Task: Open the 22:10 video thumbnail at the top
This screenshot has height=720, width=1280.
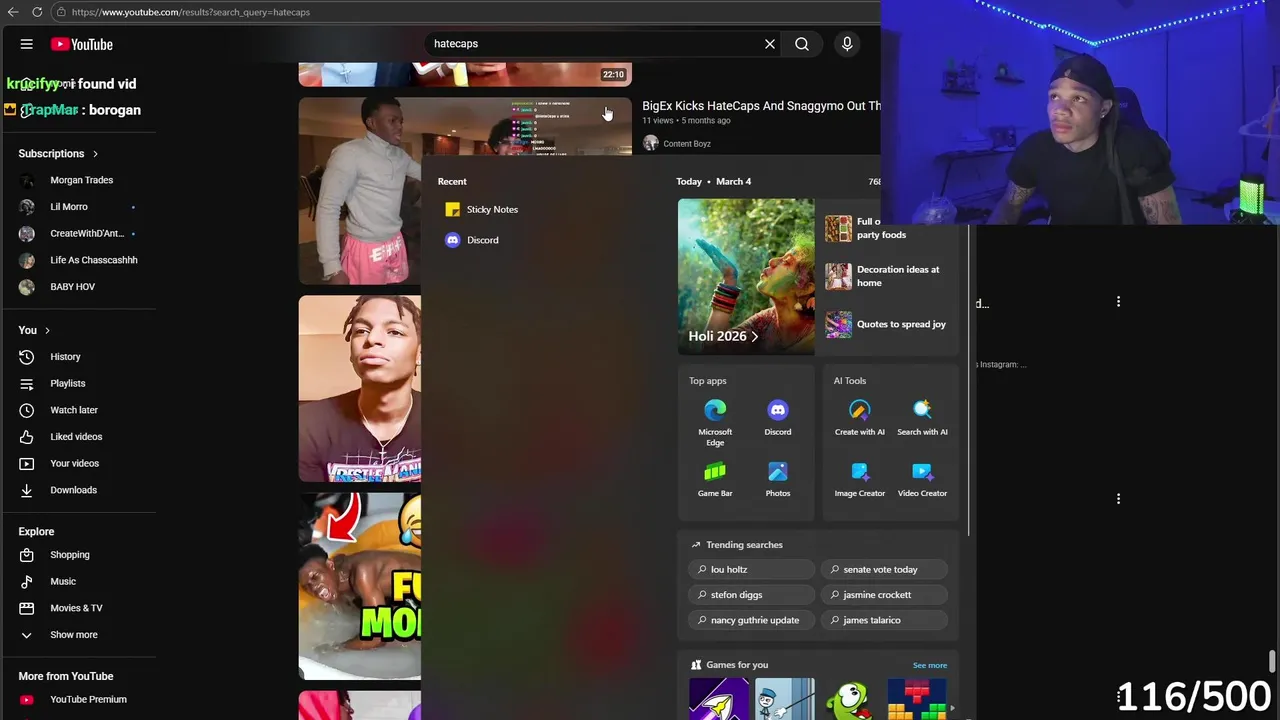Action: point(465,74)
